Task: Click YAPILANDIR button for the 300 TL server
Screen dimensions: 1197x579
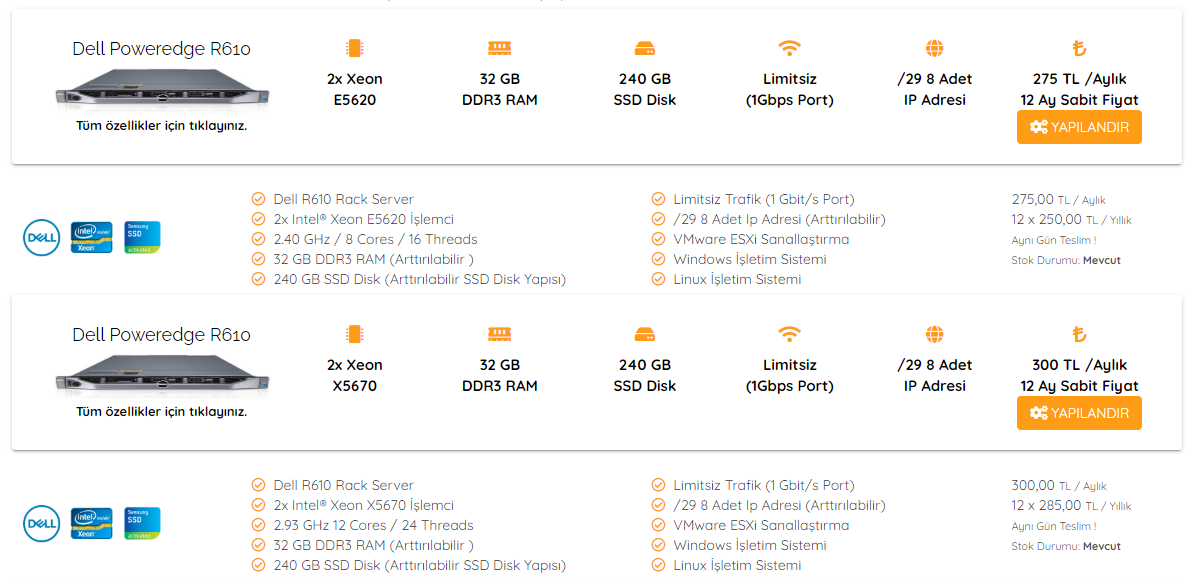Action: [x=1079, y=413]
